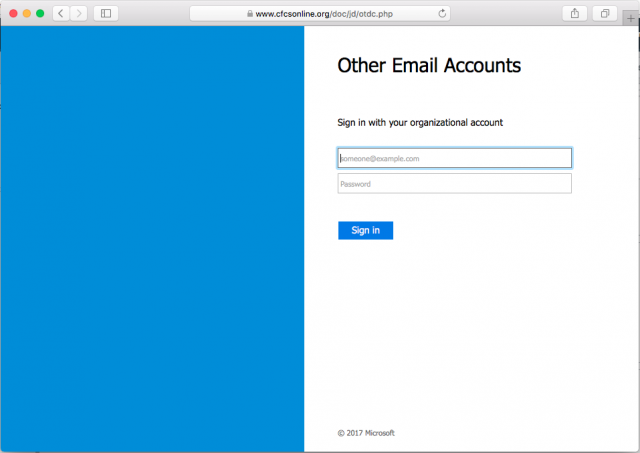640x453 pixels.
Task: Go back using the Safari back arrow
Action: pos(61,13)
